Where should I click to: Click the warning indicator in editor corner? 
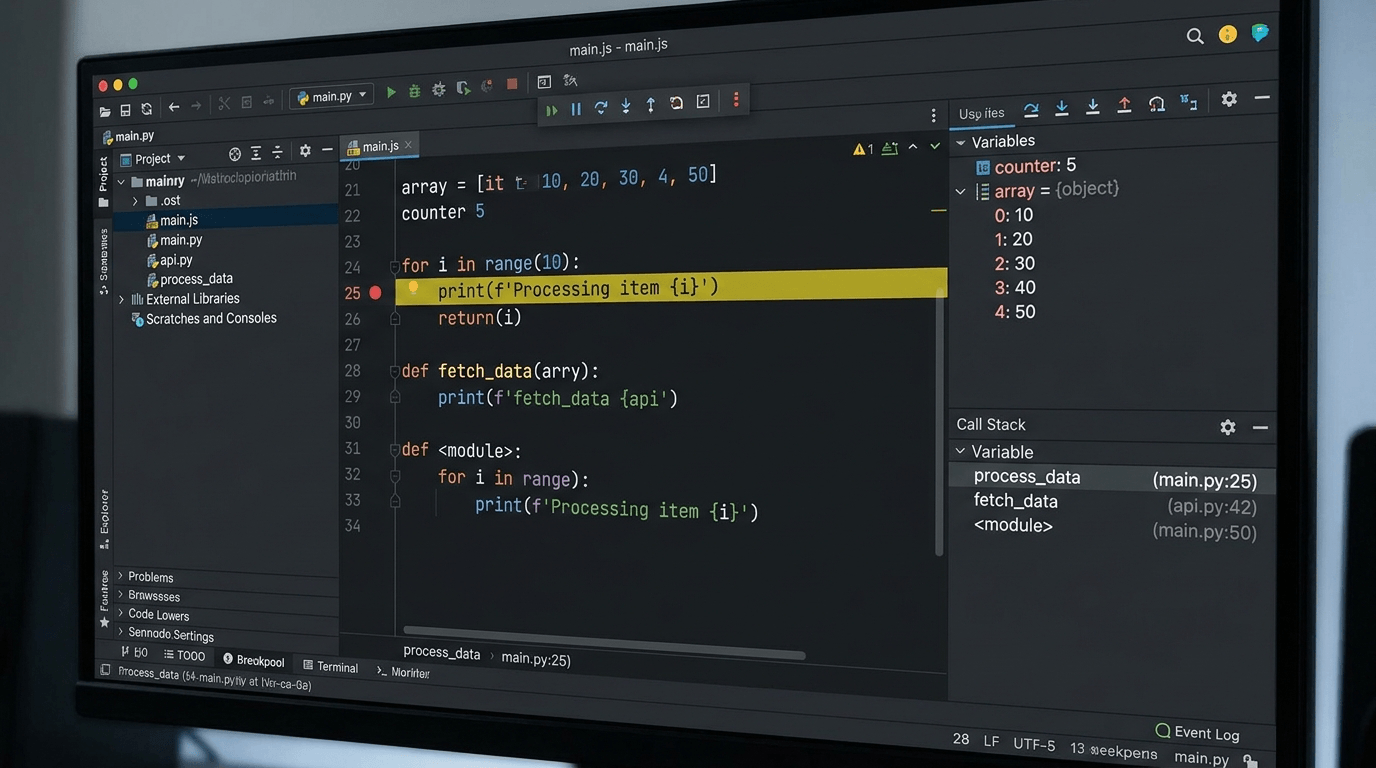click(863, 149)
